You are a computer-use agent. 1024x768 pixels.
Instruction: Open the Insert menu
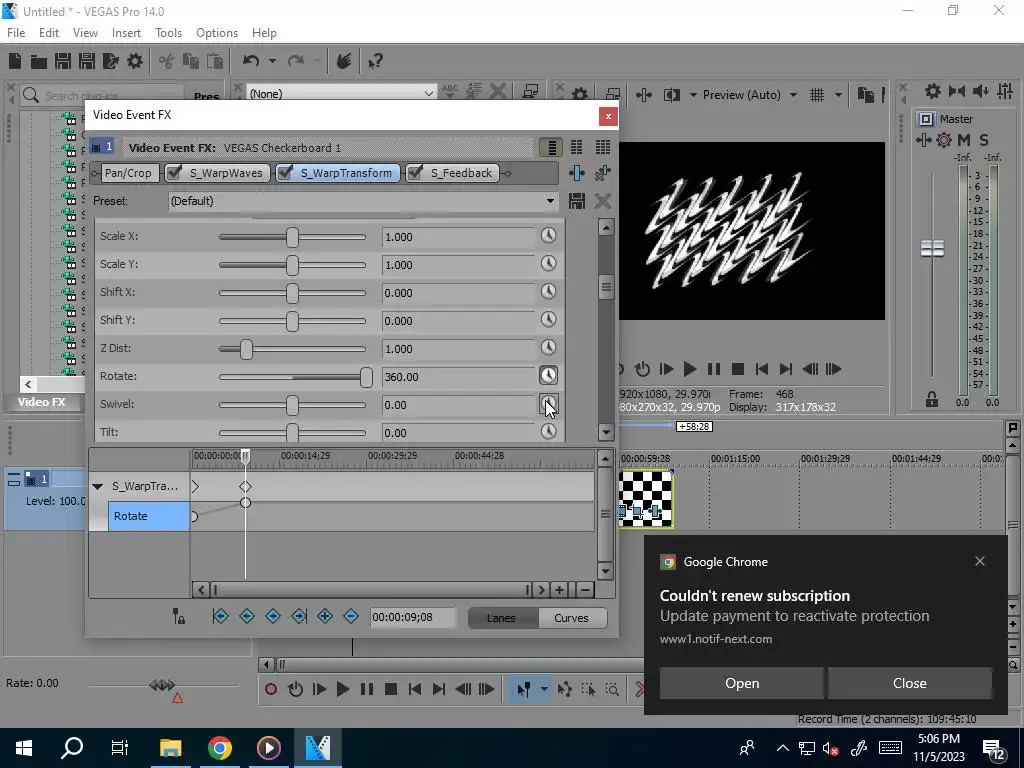126,33
